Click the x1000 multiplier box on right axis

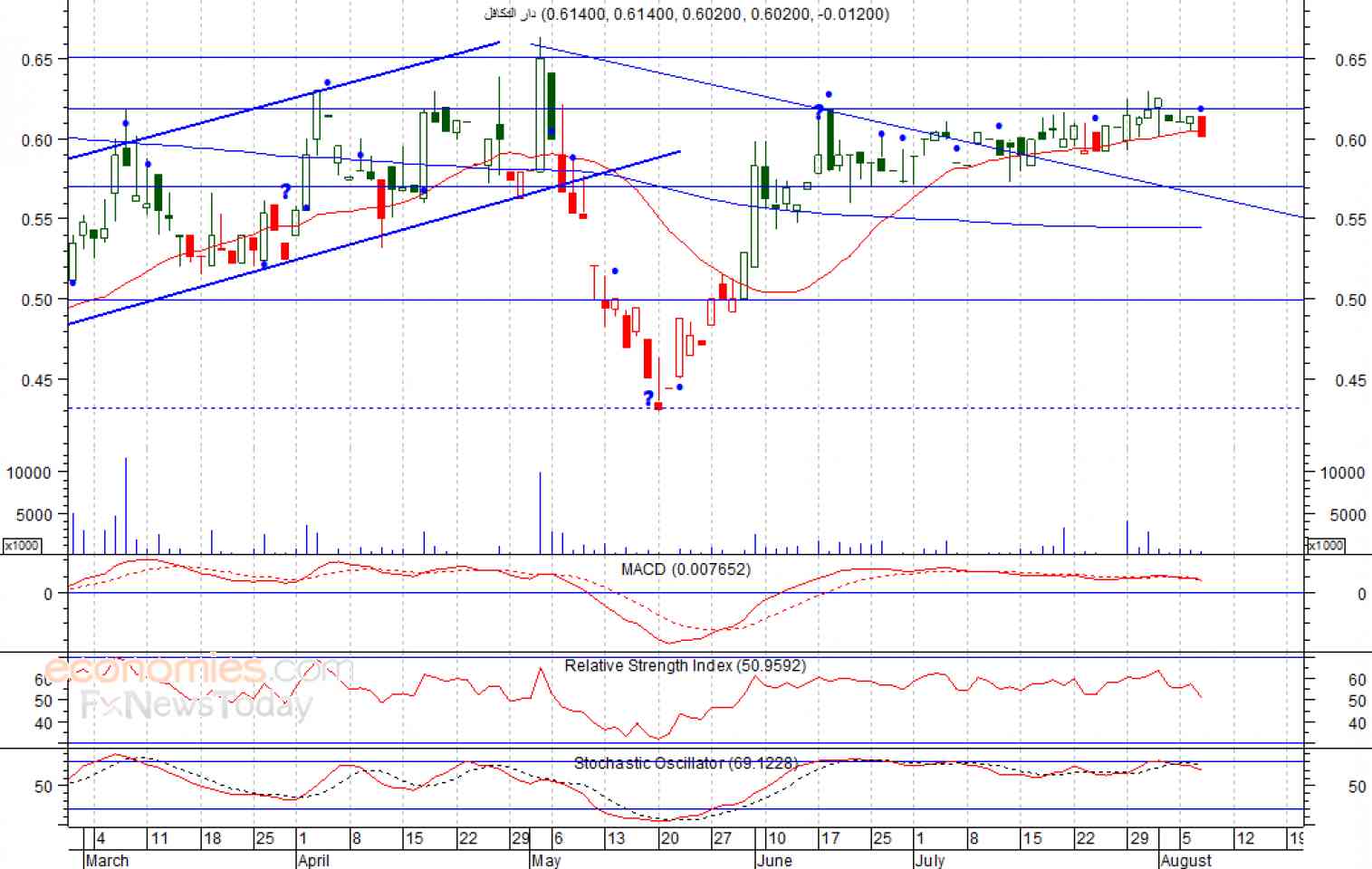tap(1326, 545)
